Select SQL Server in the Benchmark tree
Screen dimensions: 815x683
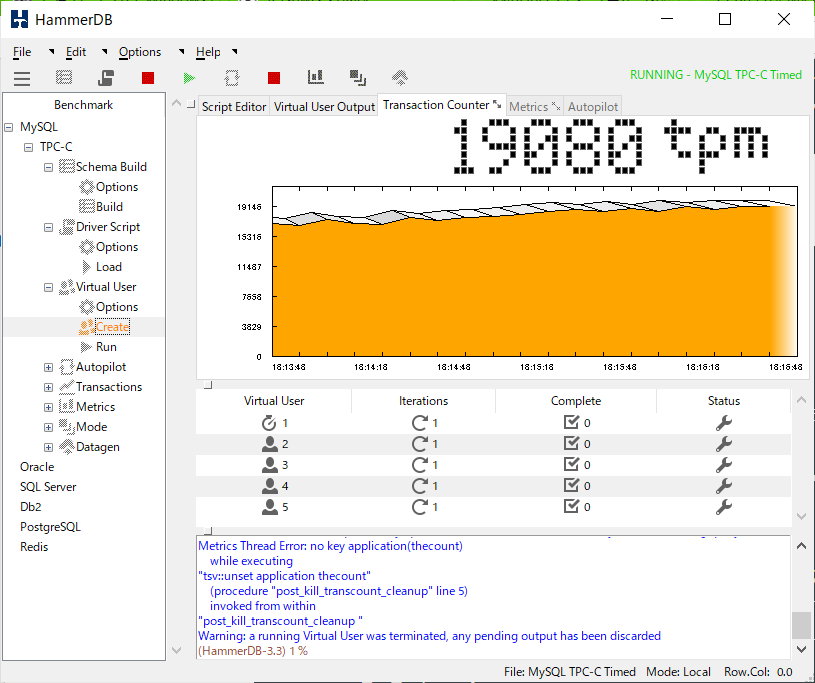[x=48, y=487]
